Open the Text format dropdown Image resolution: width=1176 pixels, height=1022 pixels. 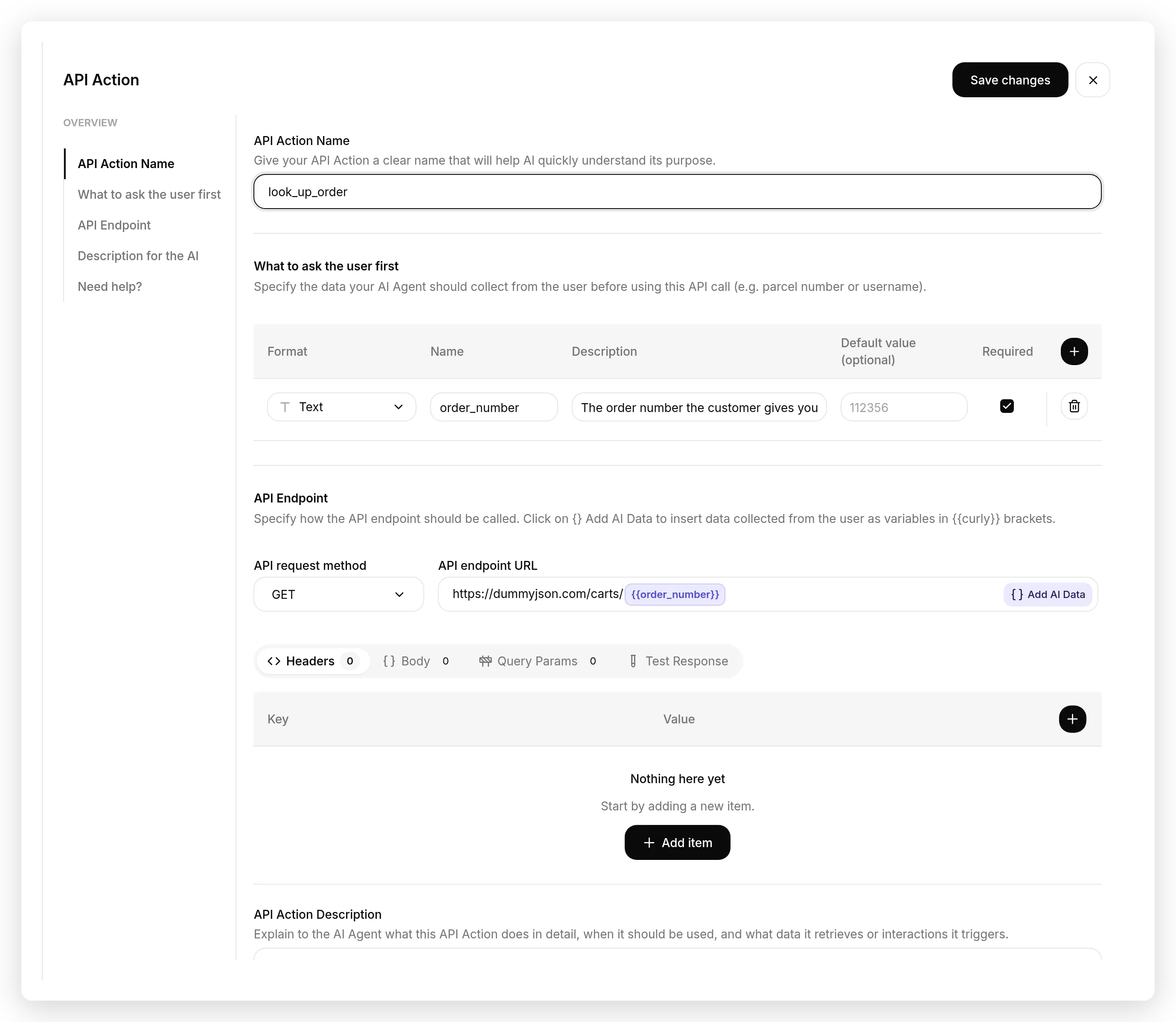pyautogui.click(x=341, y=406)
